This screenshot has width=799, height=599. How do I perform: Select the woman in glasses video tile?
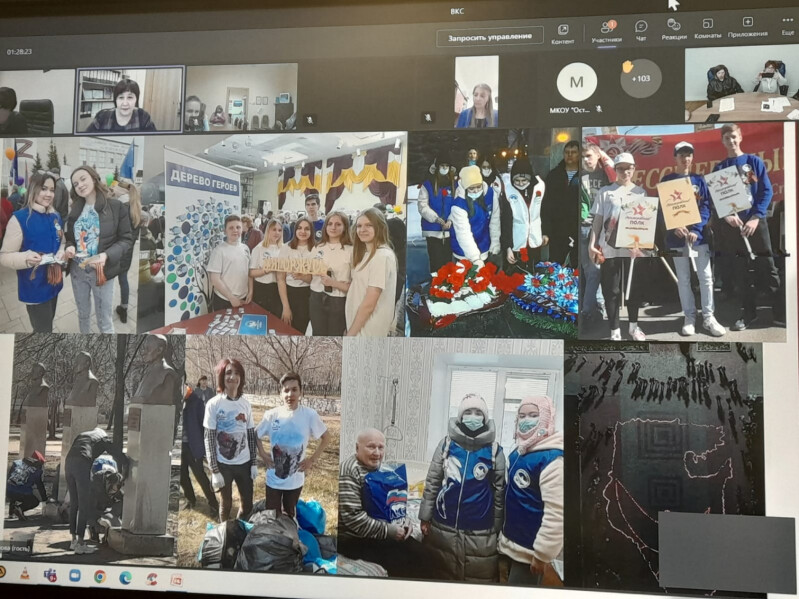point(130,99)
